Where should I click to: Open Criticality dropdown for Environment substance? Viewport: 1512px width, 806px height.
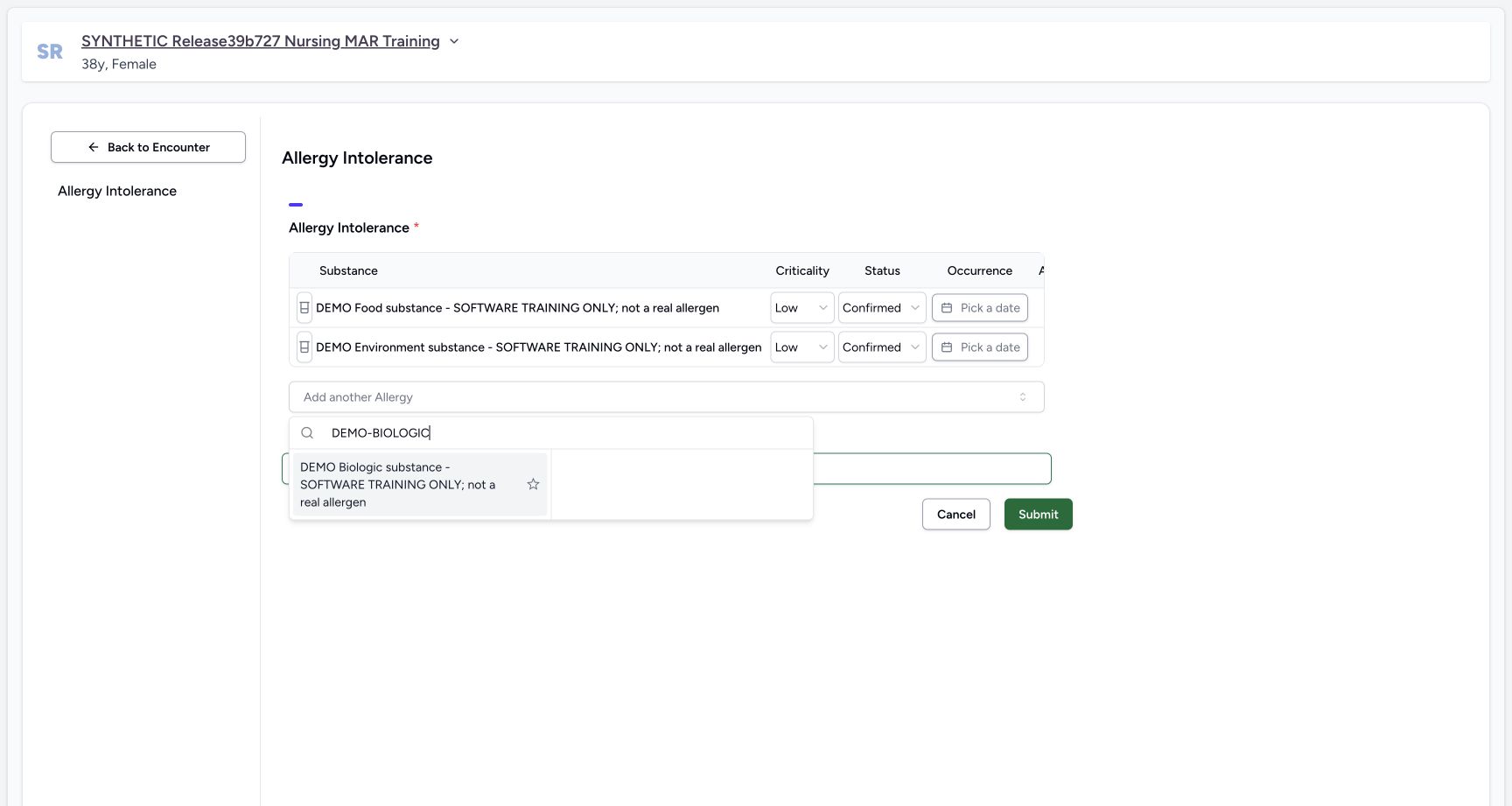pyautogui.click(x=801, y=347)
